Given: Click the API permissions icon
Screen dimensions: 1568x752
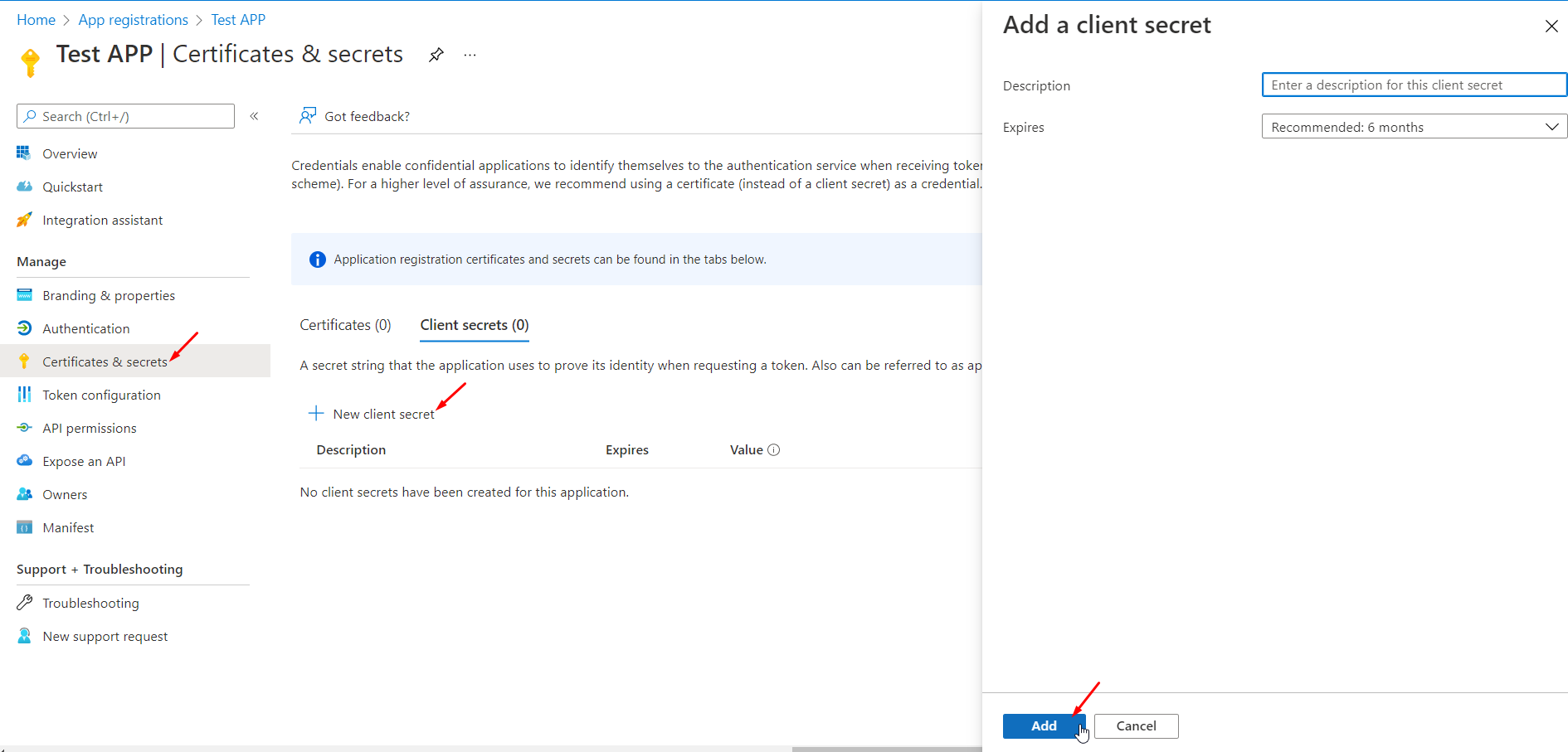Looking at the screenshot, I should (x=24, y=428).
